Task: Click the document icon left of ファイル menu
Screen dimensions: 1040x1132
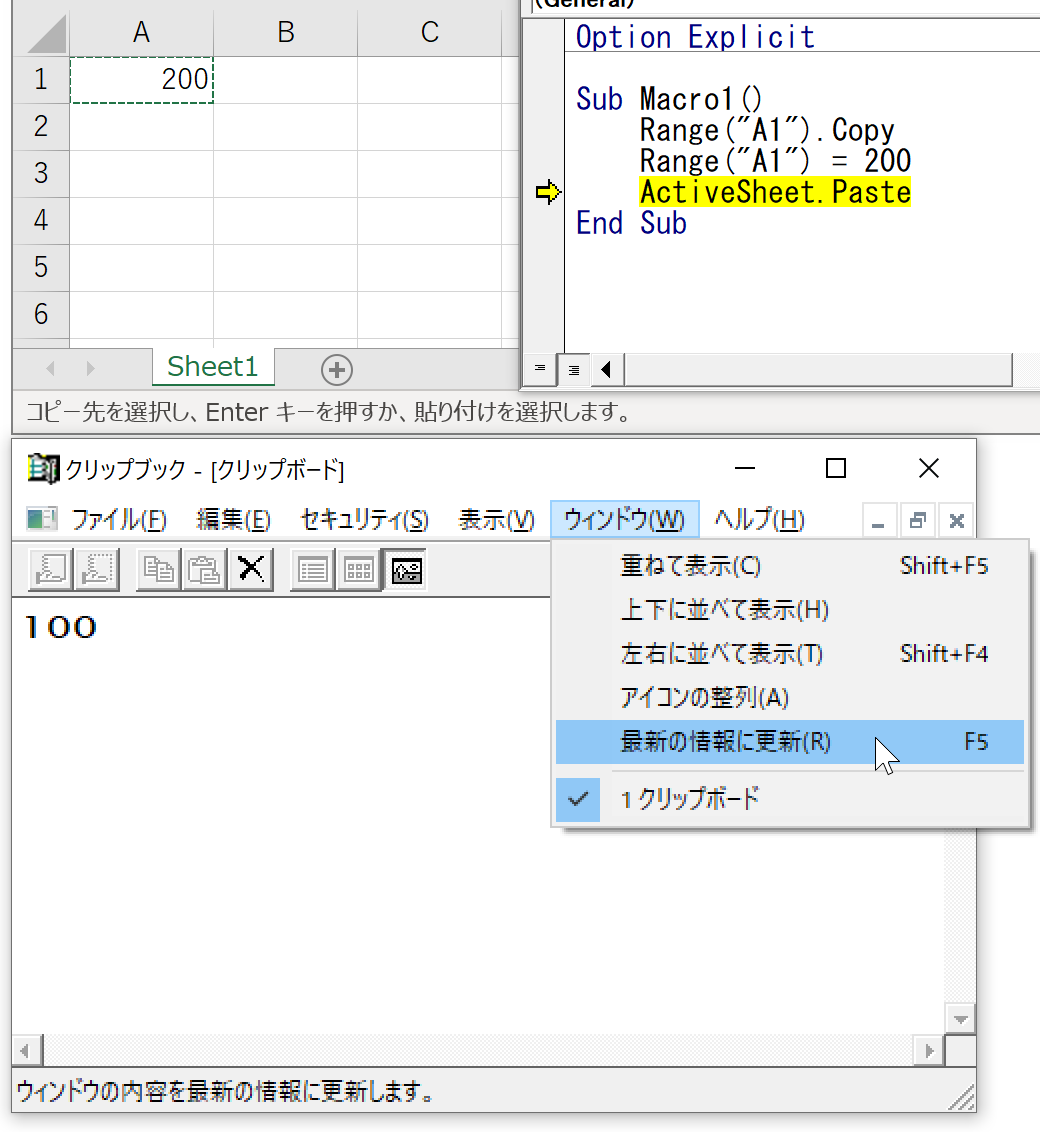Action: 42,519
